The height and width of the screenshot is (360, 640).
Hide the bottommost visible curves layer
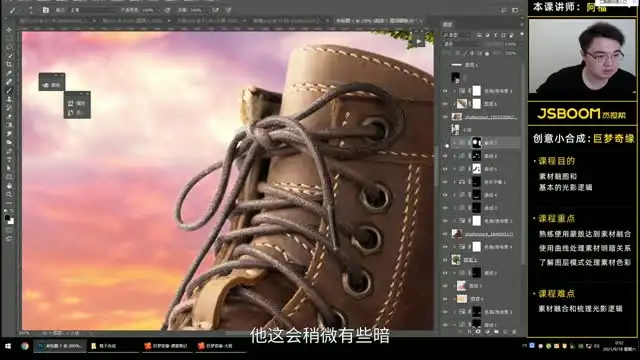pos(446,324)
